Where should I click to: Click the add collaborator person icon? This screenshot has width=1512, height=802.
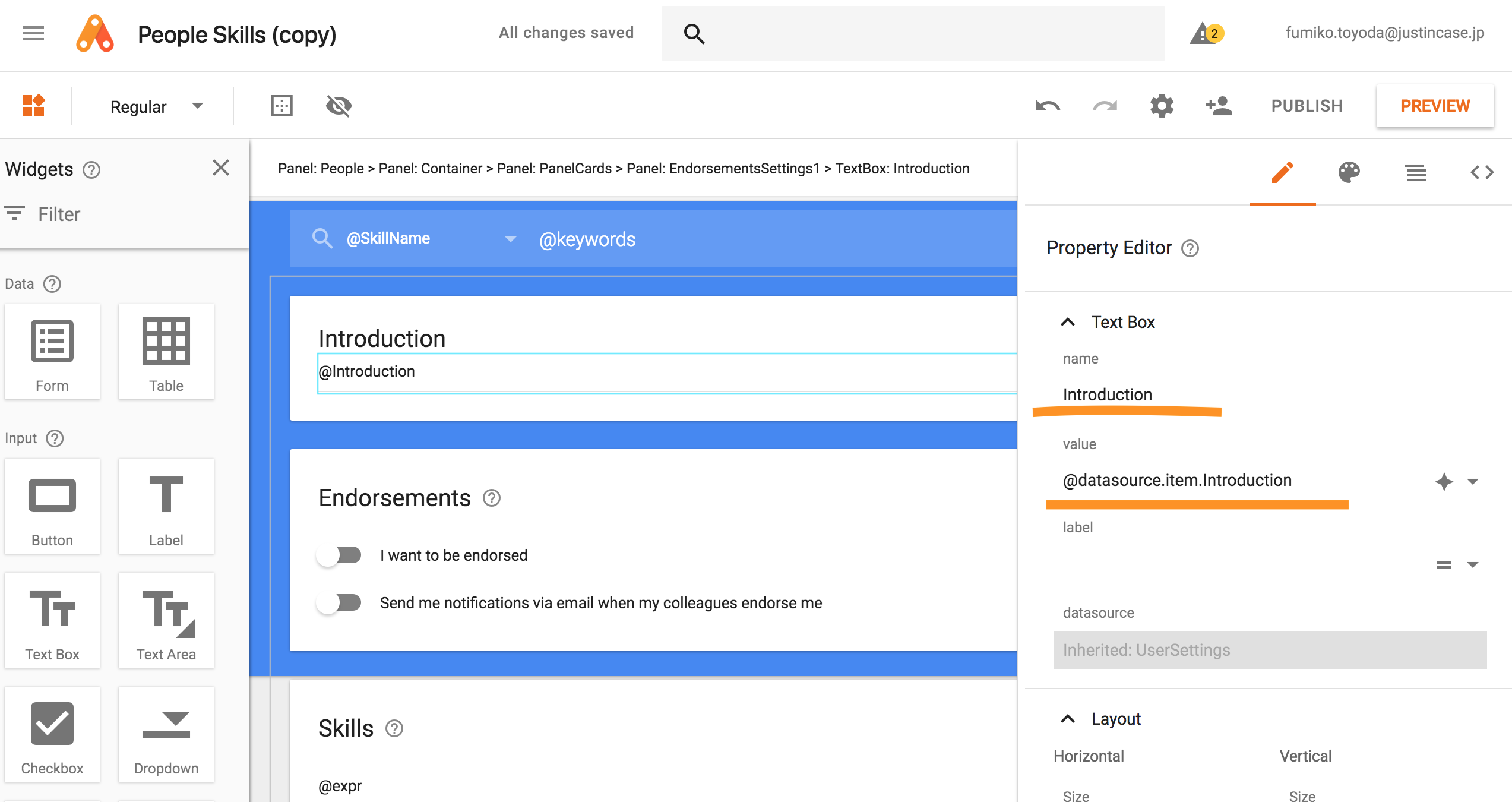[1219, 106]
